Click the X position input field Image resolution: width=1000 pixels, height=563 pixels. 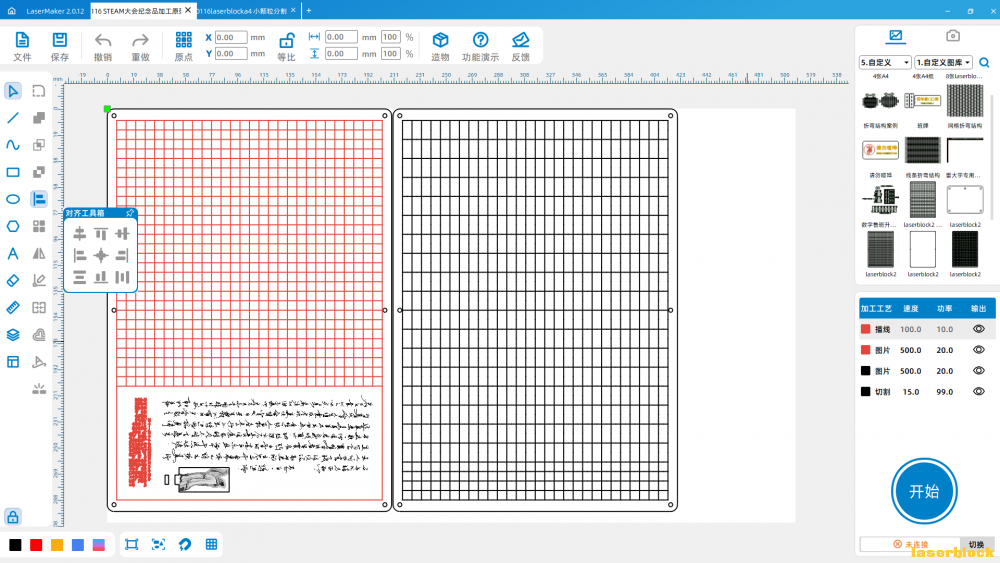(x=230, y=38)
